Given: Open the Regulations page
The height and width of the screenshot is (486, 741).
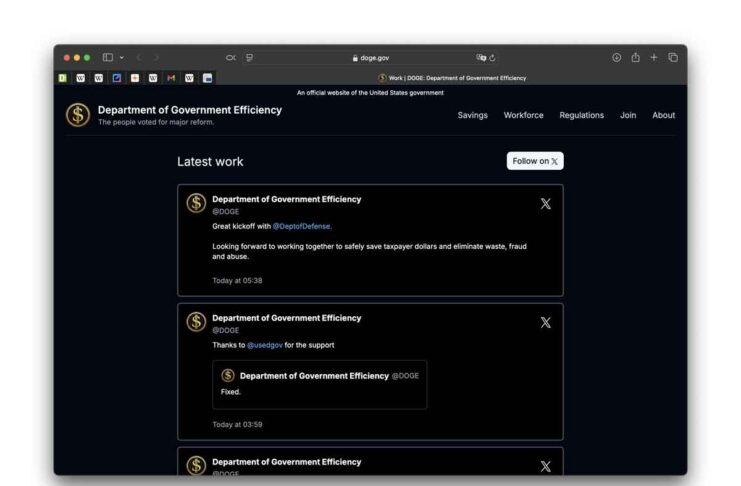Looking at the screenshot, I should pyautogui.click(x=582, y=115).
